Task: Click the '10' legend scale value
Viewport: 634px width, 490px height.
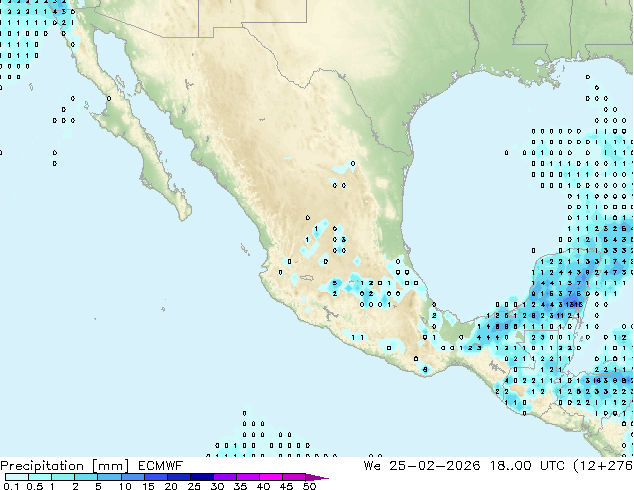Action: tap(125, 486)
